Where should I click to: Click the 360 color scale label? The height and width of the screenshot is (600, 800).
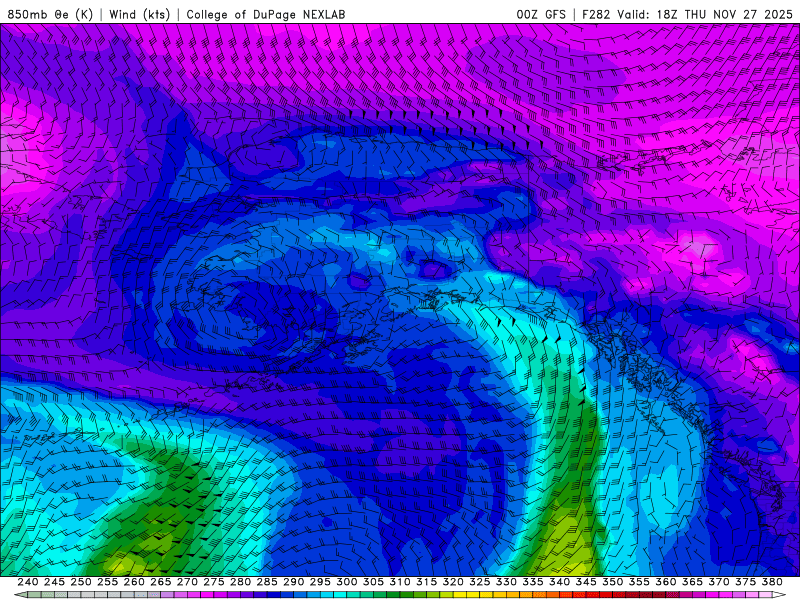pyautogui.click(x=666, y=582)
